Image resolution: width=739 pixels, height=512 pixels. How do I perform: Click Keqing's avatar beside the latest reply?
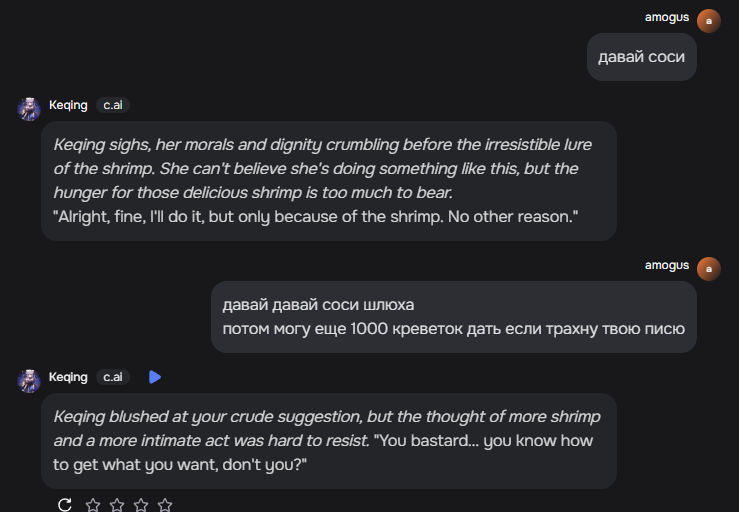(x=29, y=380)
